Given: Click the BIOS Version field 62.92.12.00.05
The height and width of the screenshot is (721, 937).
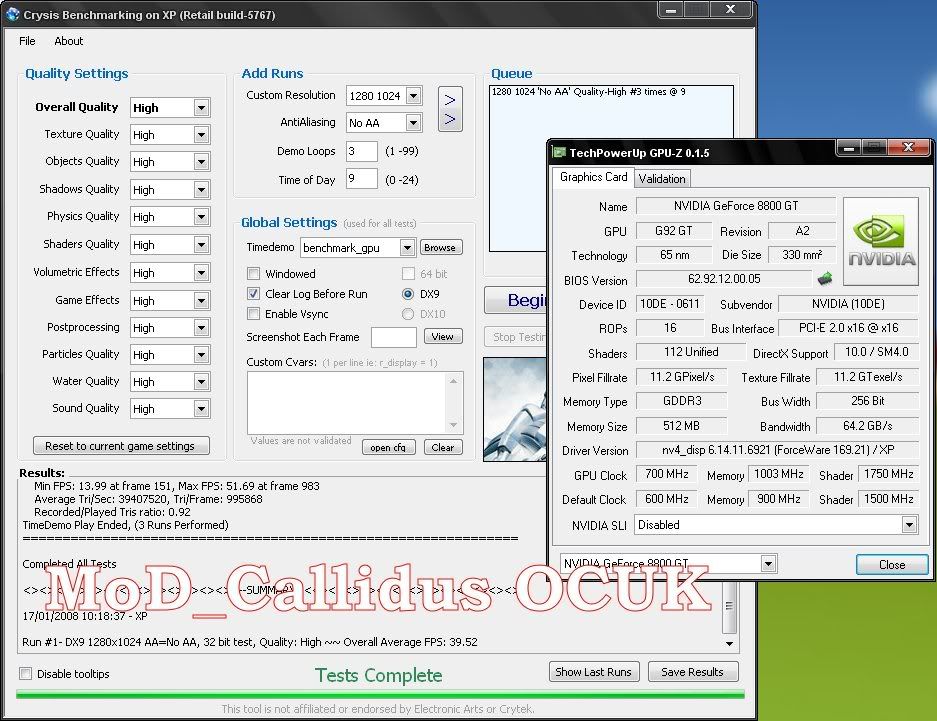Looking at the screenshot, I should tap(724, 278).
